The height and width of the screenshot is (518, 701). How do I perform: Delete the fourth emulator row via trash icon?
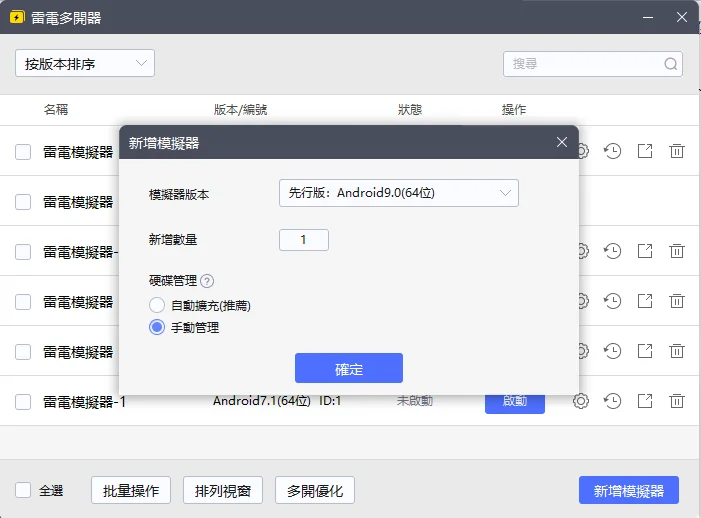click(x=677, y=301)
